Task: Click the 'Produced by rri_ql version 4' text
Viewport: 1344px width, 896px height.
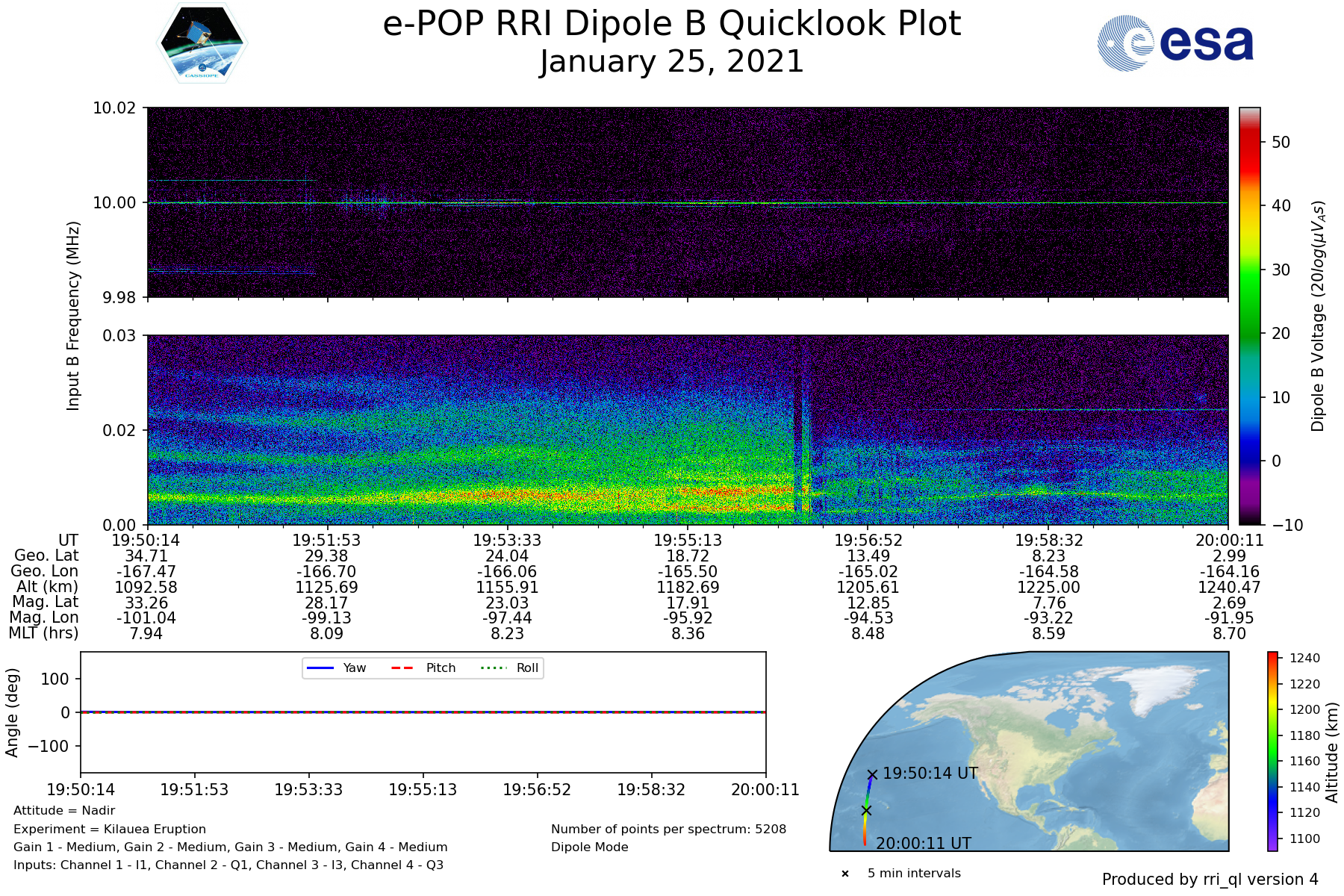Action: click(1210, 880)
